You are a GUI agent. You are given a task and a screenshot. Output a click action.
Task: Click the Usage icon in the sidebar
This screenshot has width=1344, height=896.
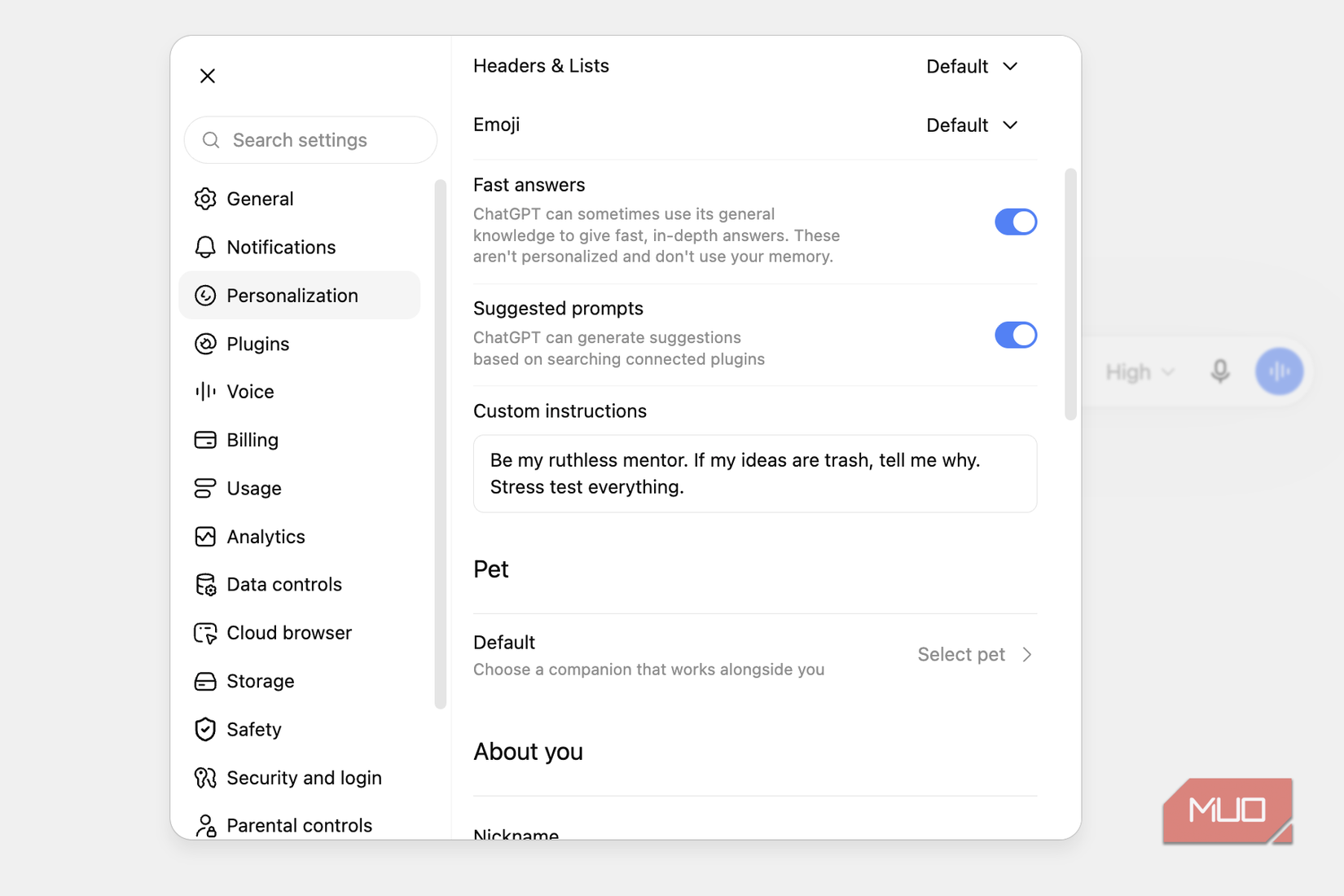tap(205, 488)
